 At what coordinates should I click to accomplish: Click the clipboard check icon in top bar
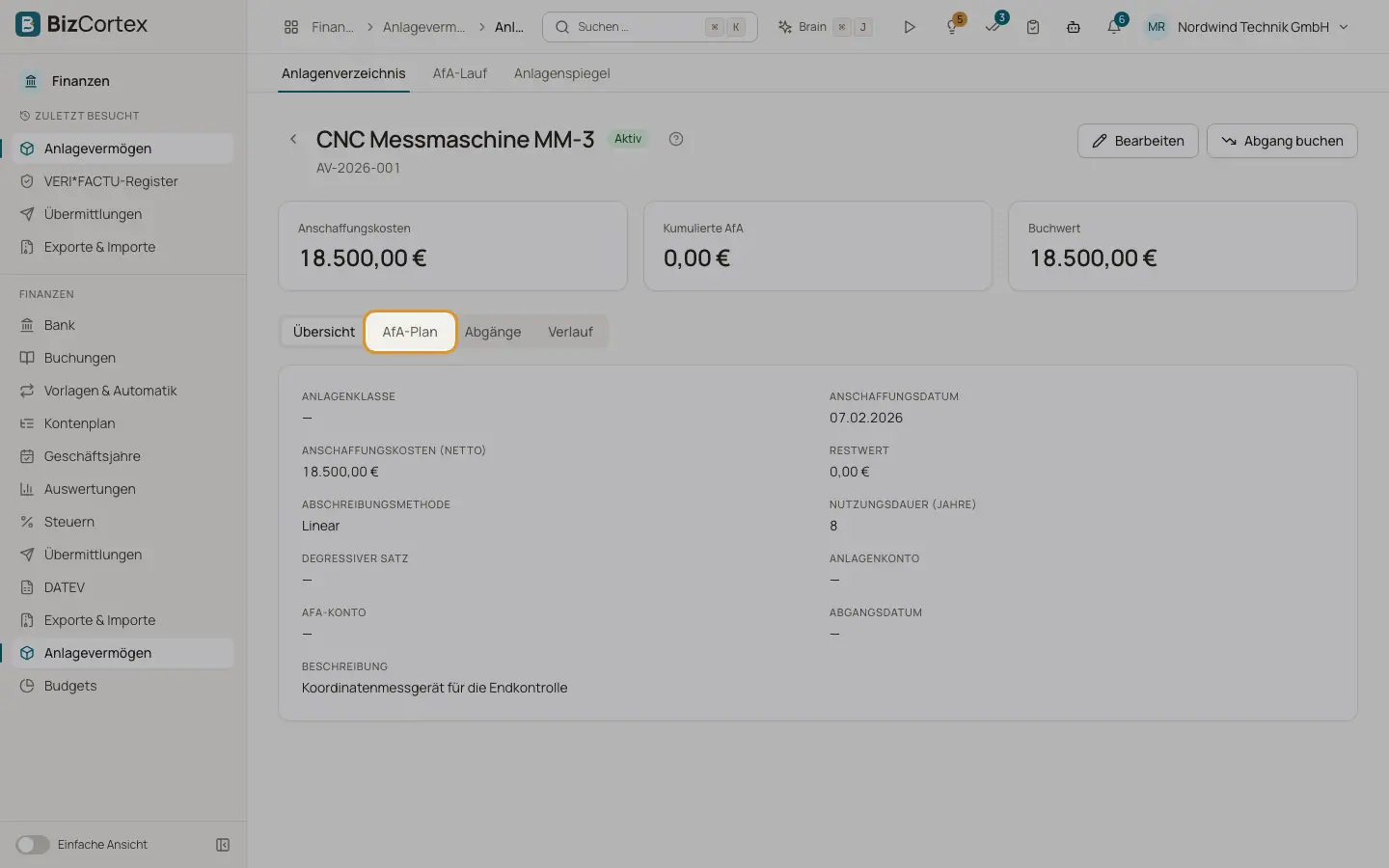[x=1033, y=27]
